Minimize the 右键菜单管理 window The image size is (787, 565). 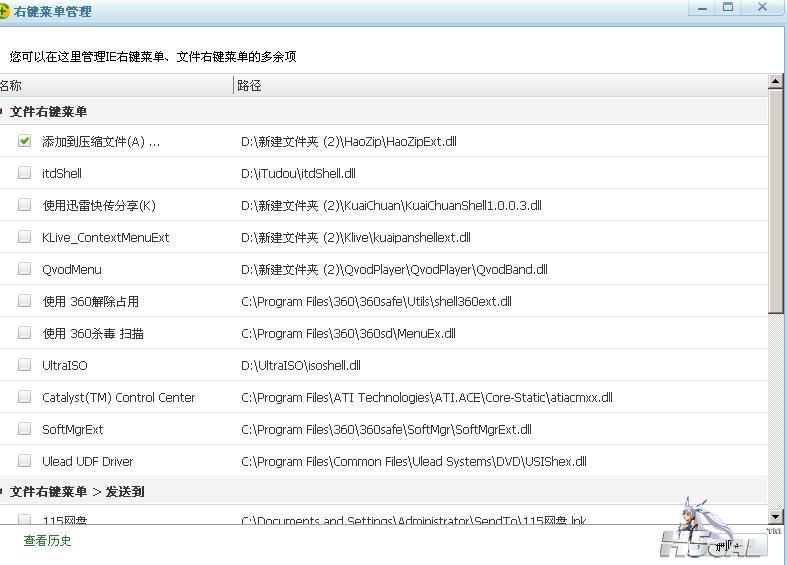click(x=703, y=8)
